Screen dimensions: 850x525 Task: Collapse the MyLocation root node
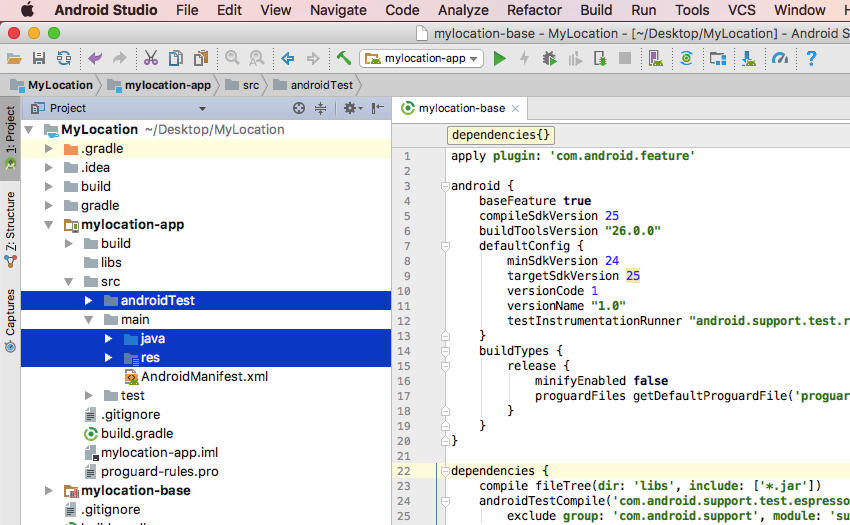point(29,130)
